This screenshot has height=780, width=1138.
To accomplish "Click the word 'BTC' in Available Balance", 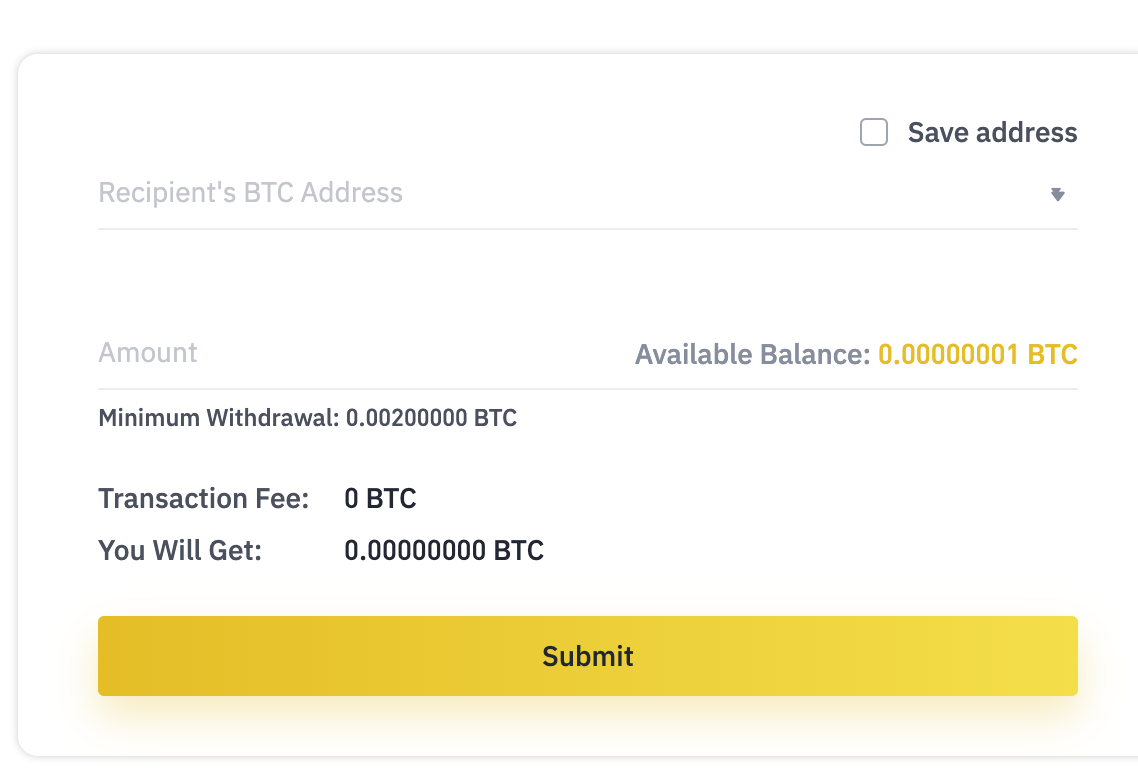I will tap(1052, 355).
